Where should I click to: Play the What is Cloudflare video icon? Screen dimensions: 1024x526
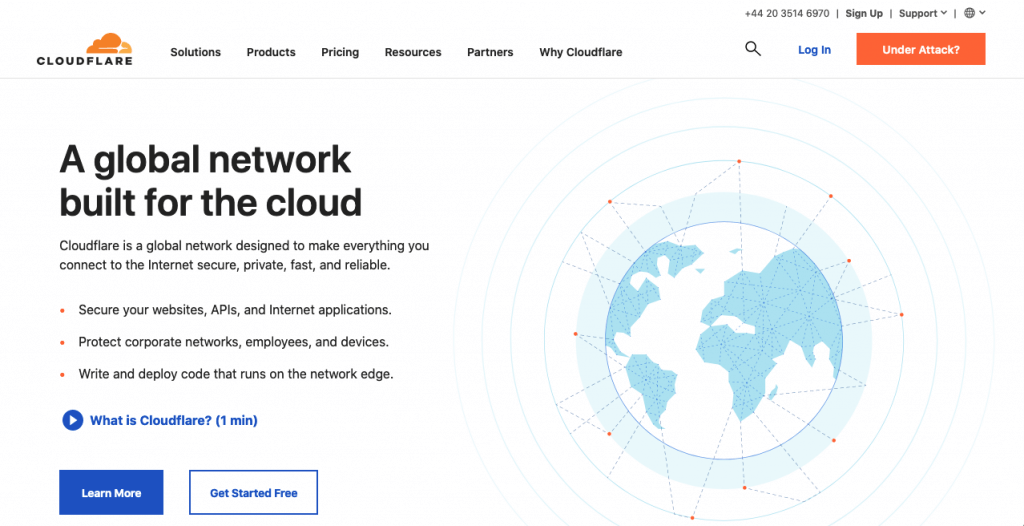point(72,420)
